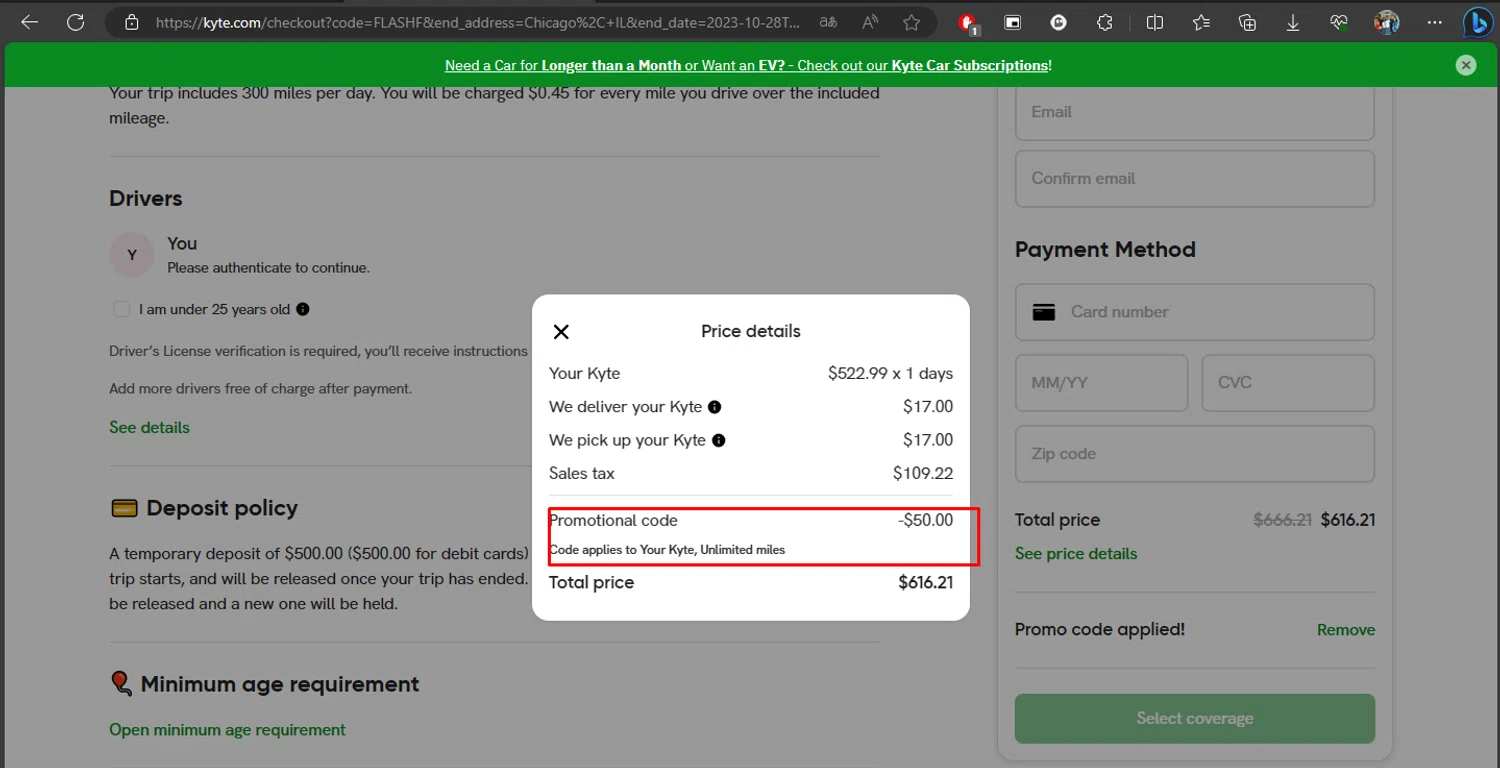The width and height of the screenshot is (1500, 768).
Task: Click the struck-through '$666.21' price
Action: [x=1283, y=520]
